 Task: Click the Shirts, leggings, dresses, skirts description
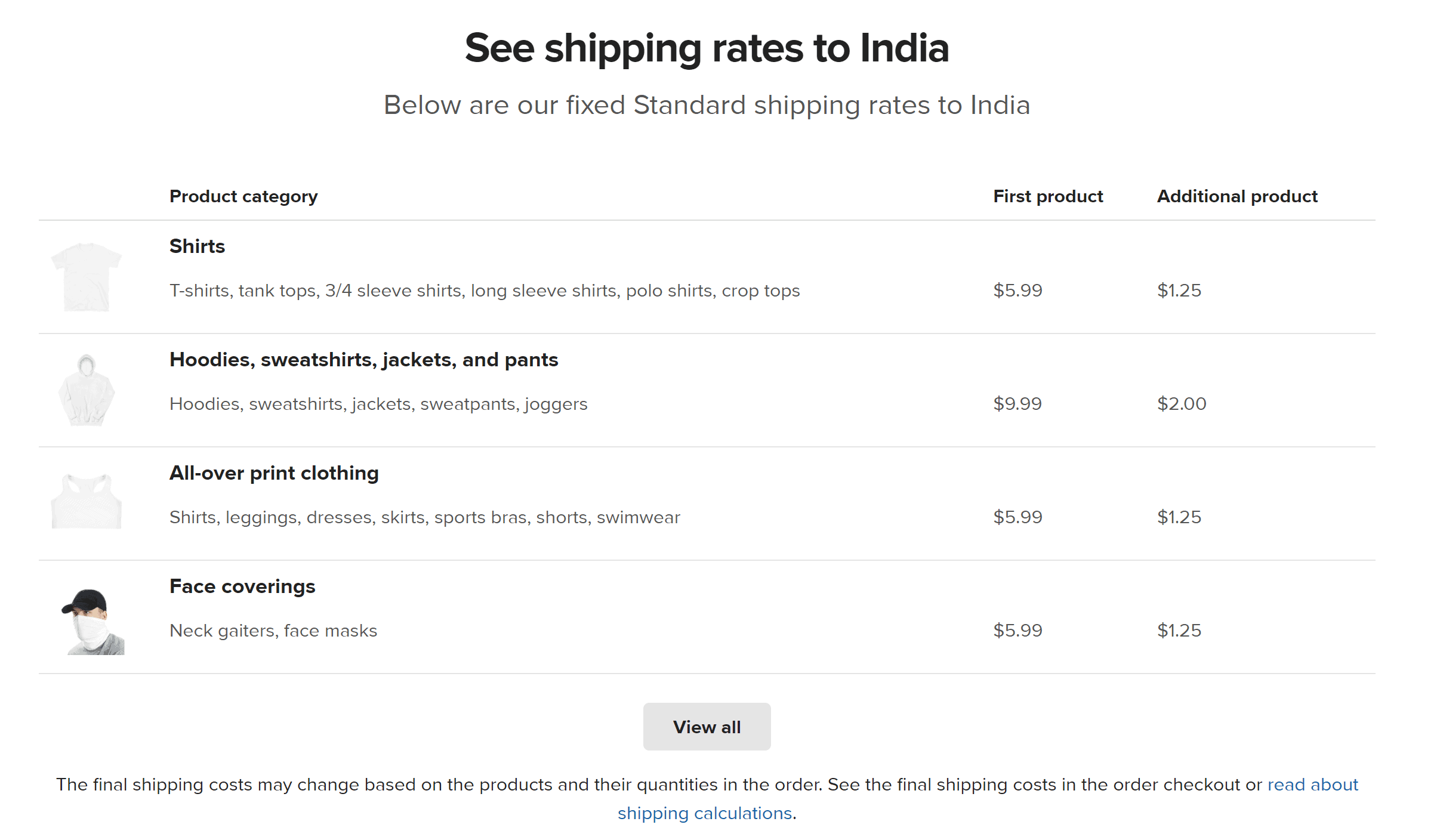(424, 517)
